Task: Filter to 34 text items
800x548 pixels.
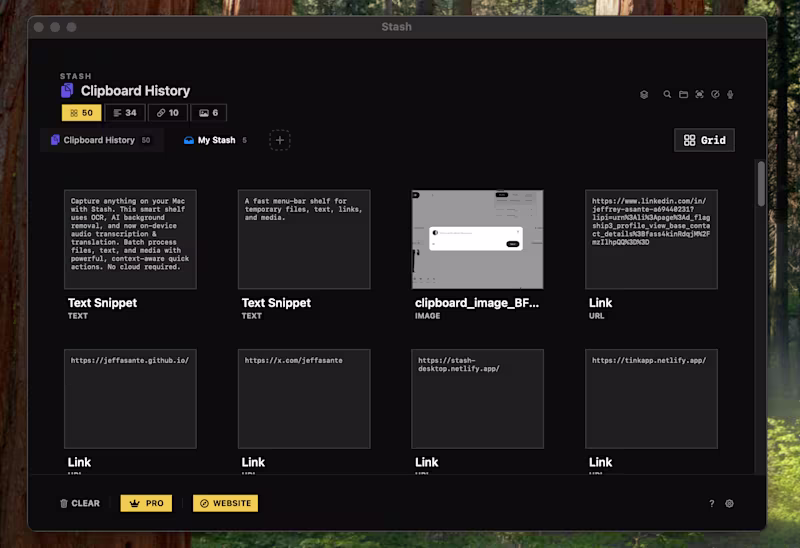Action: coord(125,113)
